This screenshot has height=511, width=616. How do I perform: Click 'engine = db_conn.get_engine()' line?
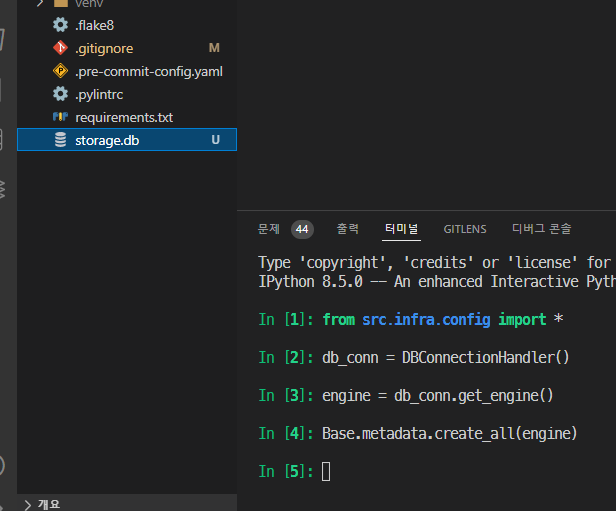(x=438, y=396)
